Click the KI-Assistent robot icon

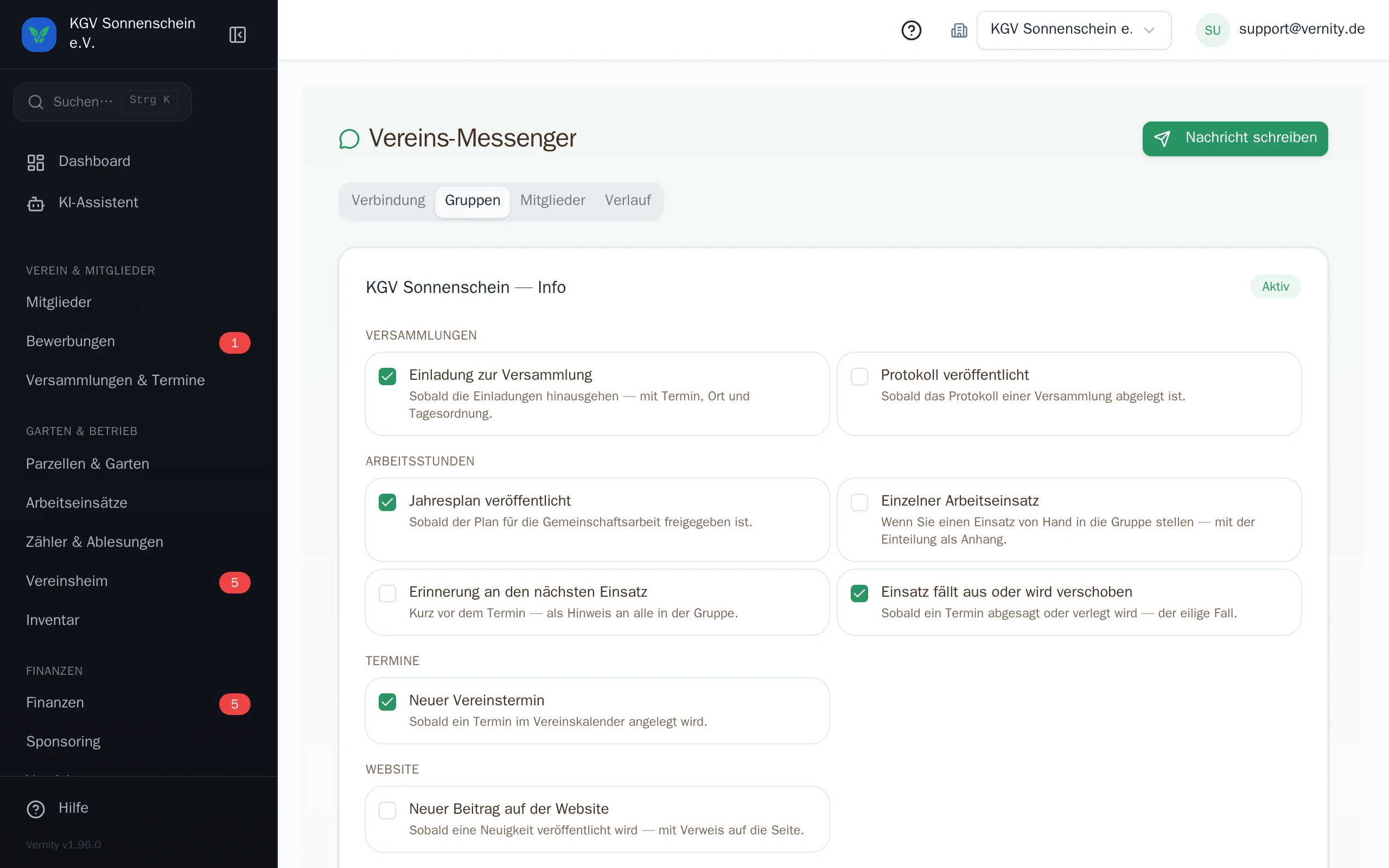coord(36,203)
